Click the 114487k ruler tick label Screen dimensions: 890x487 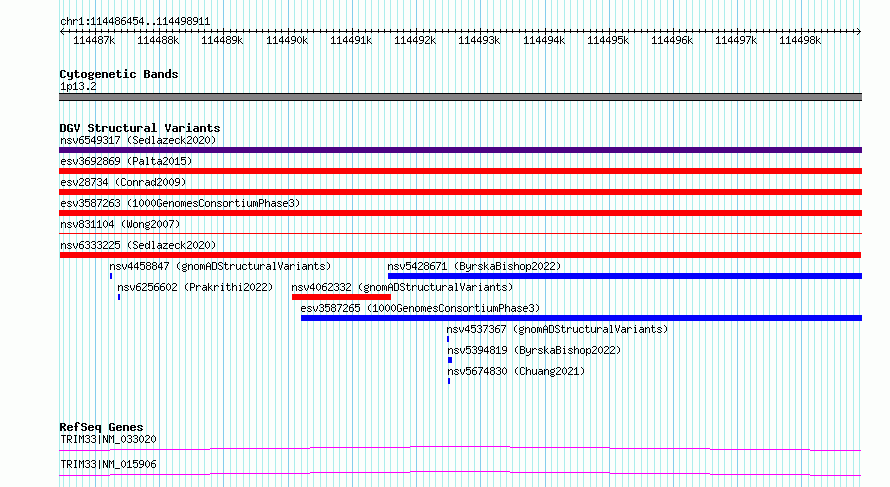(x=94, y=40)
